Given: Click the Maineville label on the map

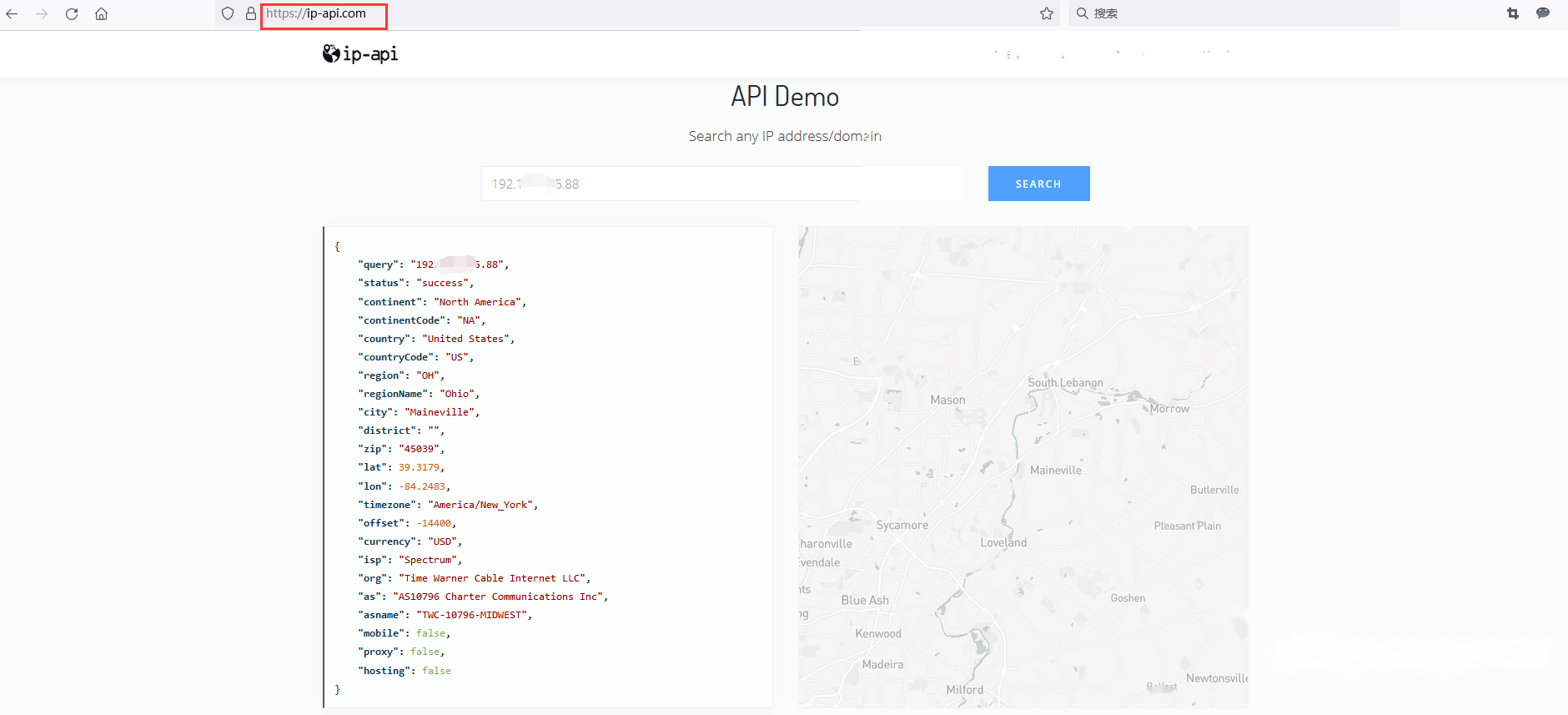Looking at the screenshot, I should [1056, 471].
